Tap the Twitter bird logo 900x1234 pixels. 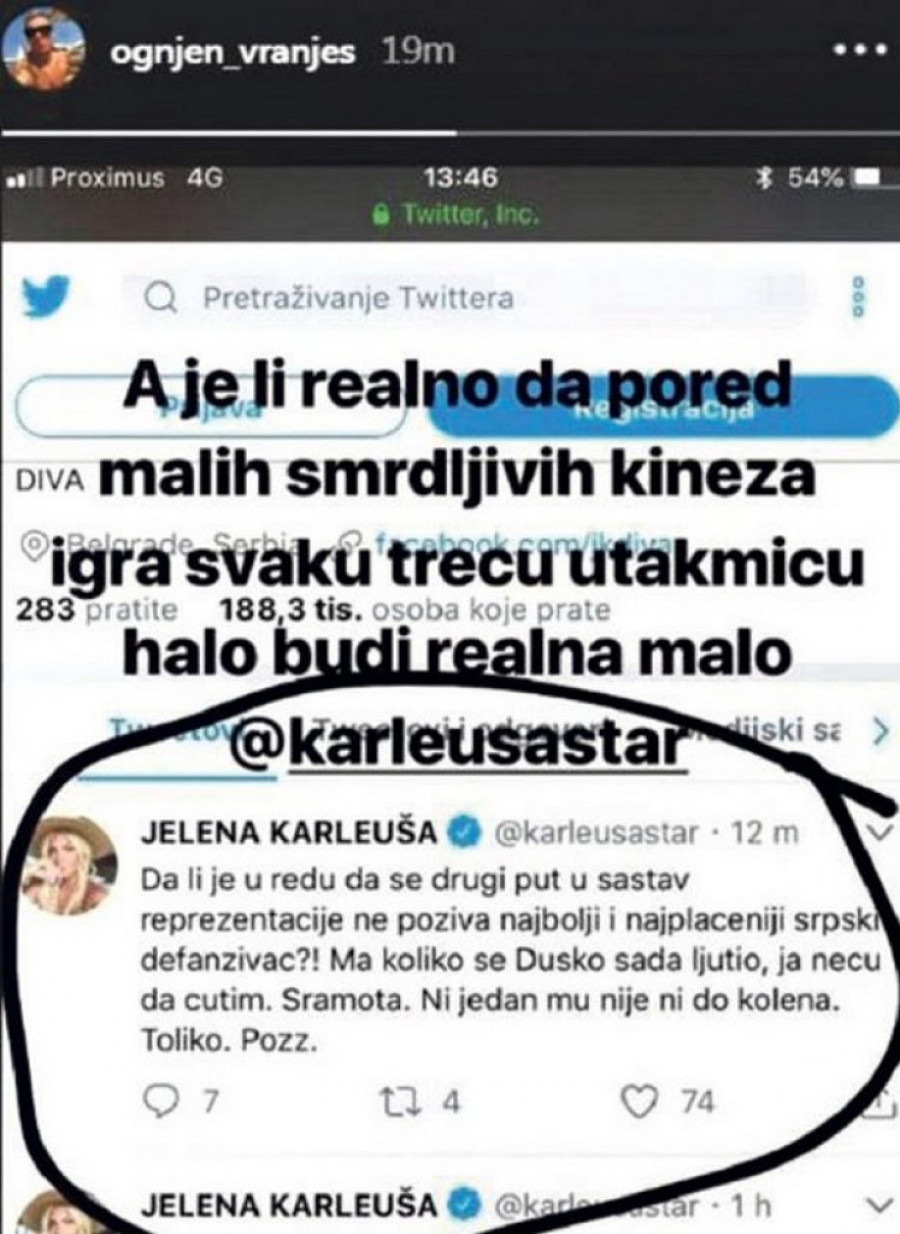click(47, 297)
